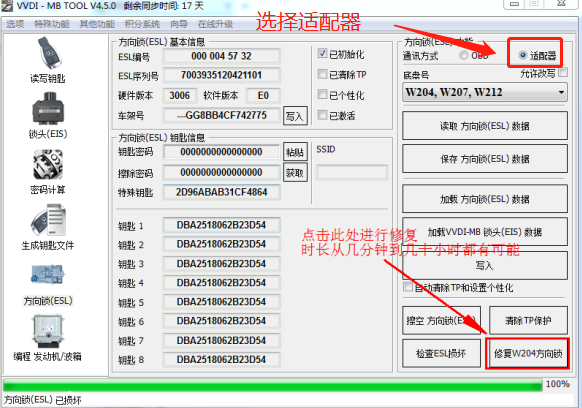Image resolution: width=582 pixels, height=408 pixels.
Task: Click the 钥匙 3 value field
Action: pyautogui.click(x=222, y=264)
